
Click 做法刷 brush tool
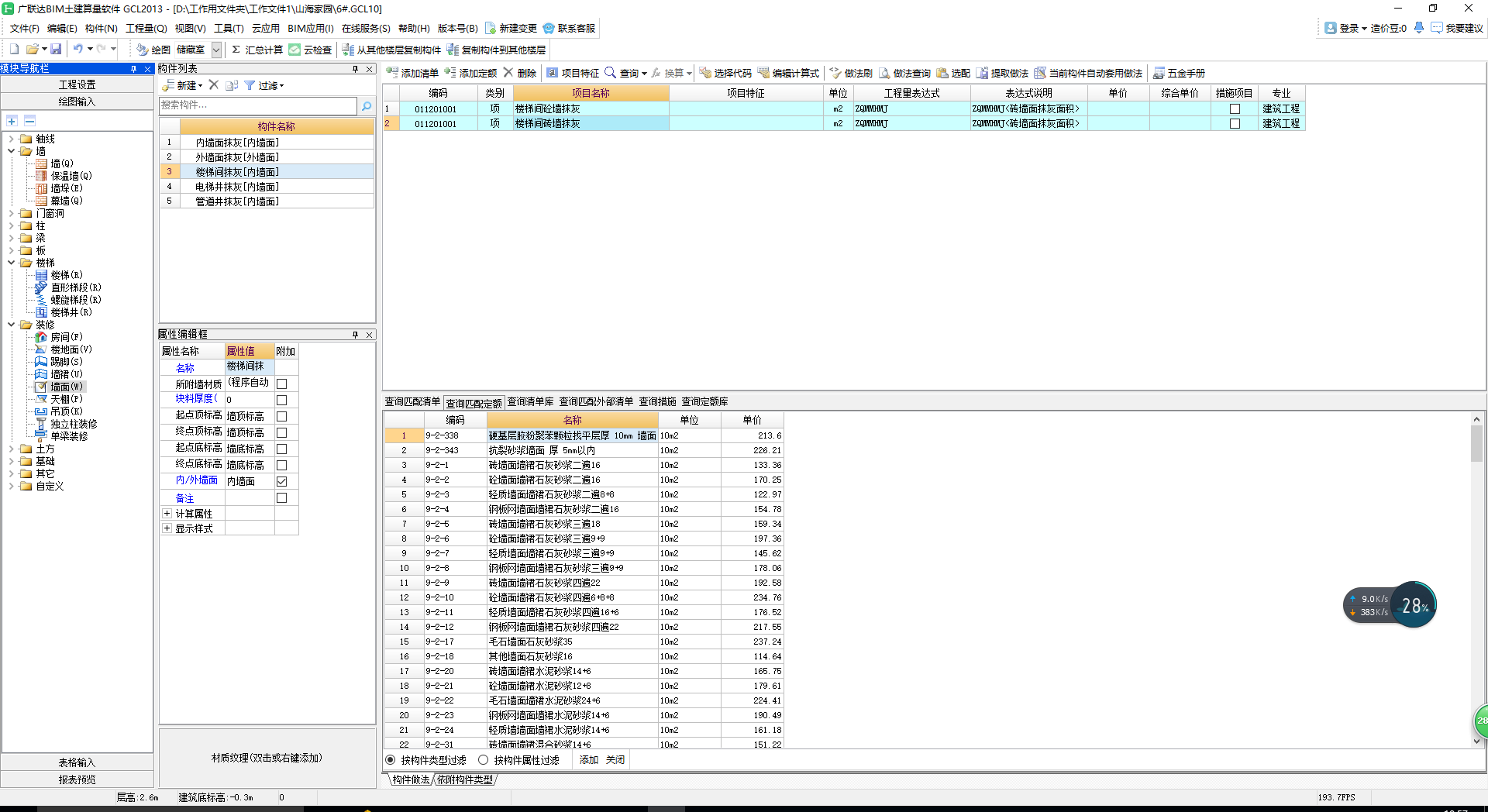point(851,73)
